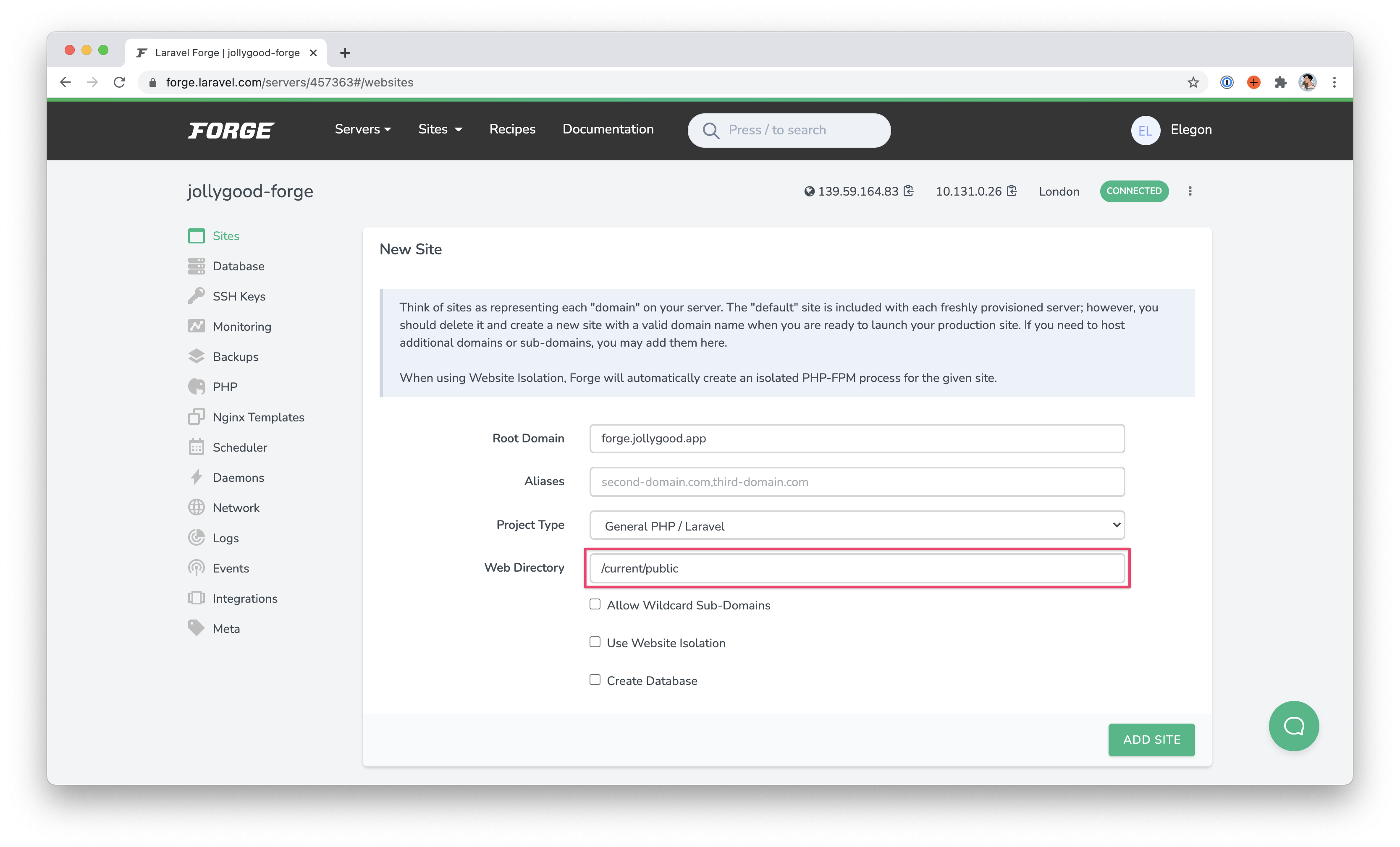Click the London region text
This screenshot has width=1400, height=847.
1059,191
